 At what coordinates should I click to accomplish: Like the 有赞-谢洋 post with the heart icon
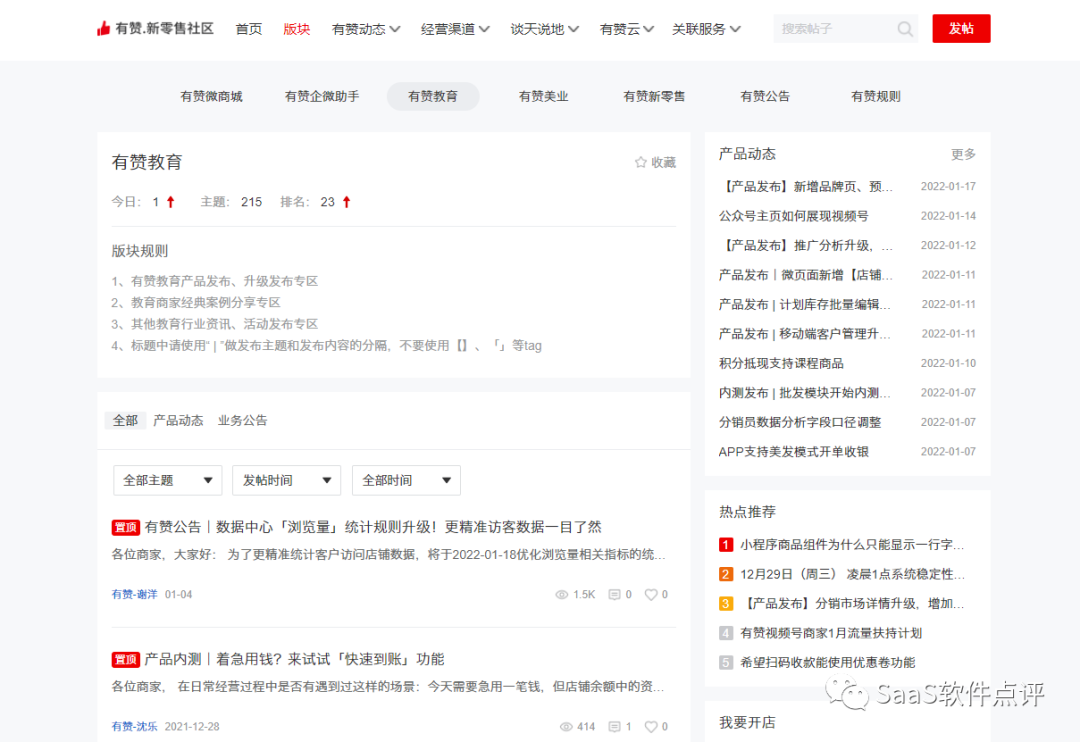pyautogui.click(x=650, y=595)
